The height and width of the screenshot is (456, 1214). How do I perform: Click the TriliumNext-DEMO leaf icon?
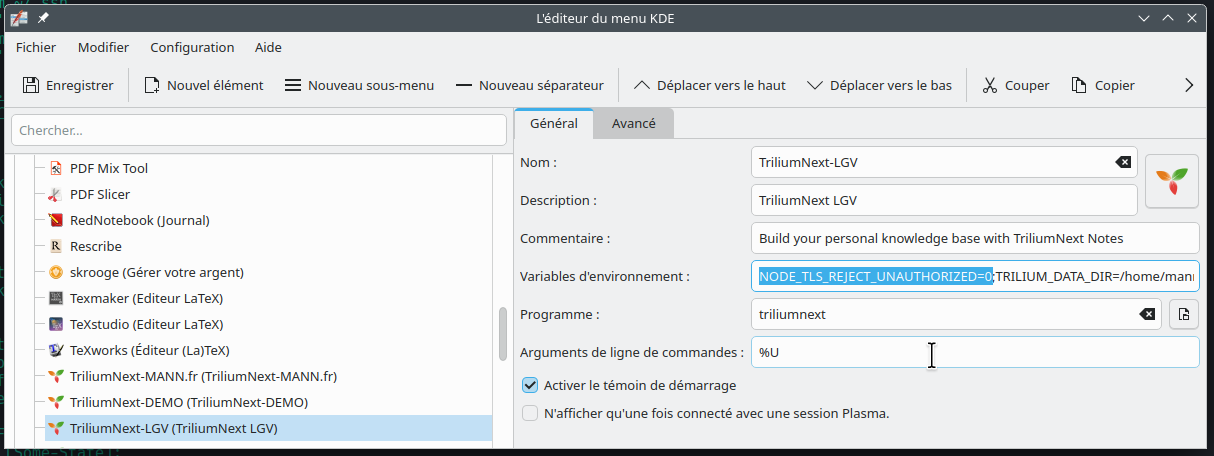56,402
